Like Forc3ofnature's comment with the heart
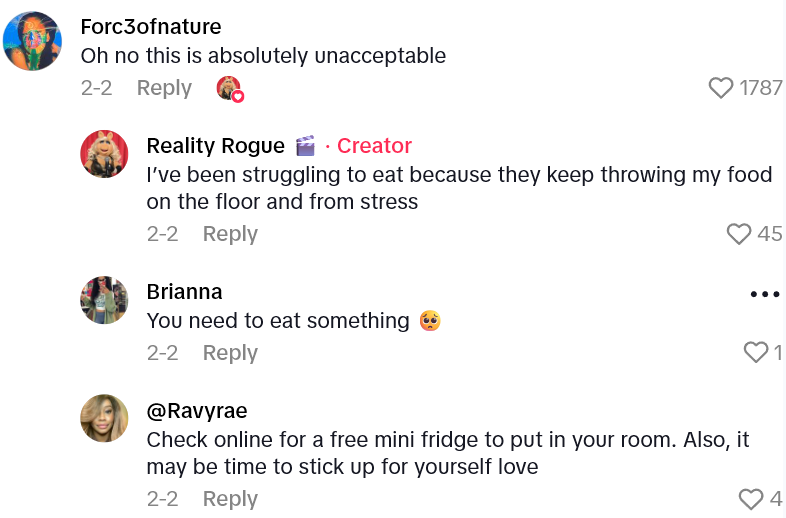The image size is (786, 518). (721, 88)
